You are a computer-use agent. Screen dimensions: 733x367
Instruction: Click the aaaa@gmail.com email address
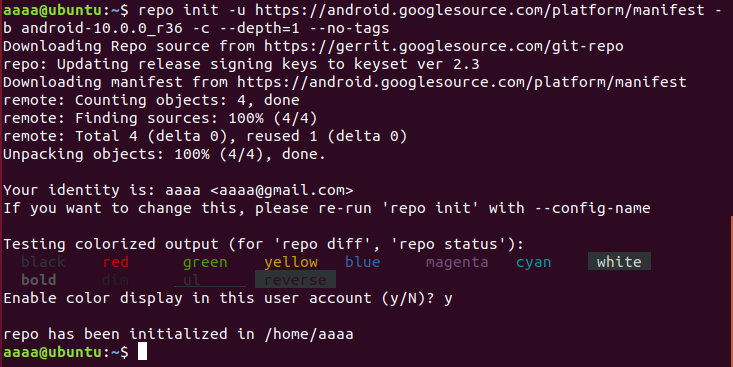(282, 190)
